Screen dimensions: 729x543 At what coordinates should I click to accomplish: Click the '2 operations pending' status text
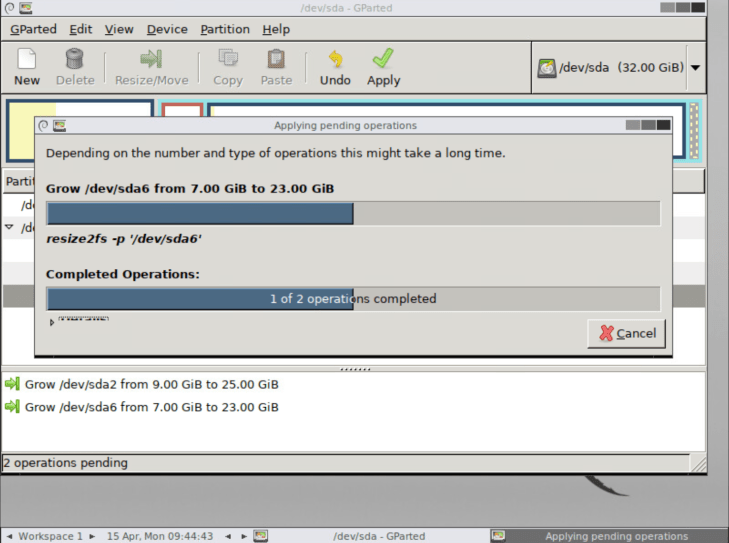point(65,463)
